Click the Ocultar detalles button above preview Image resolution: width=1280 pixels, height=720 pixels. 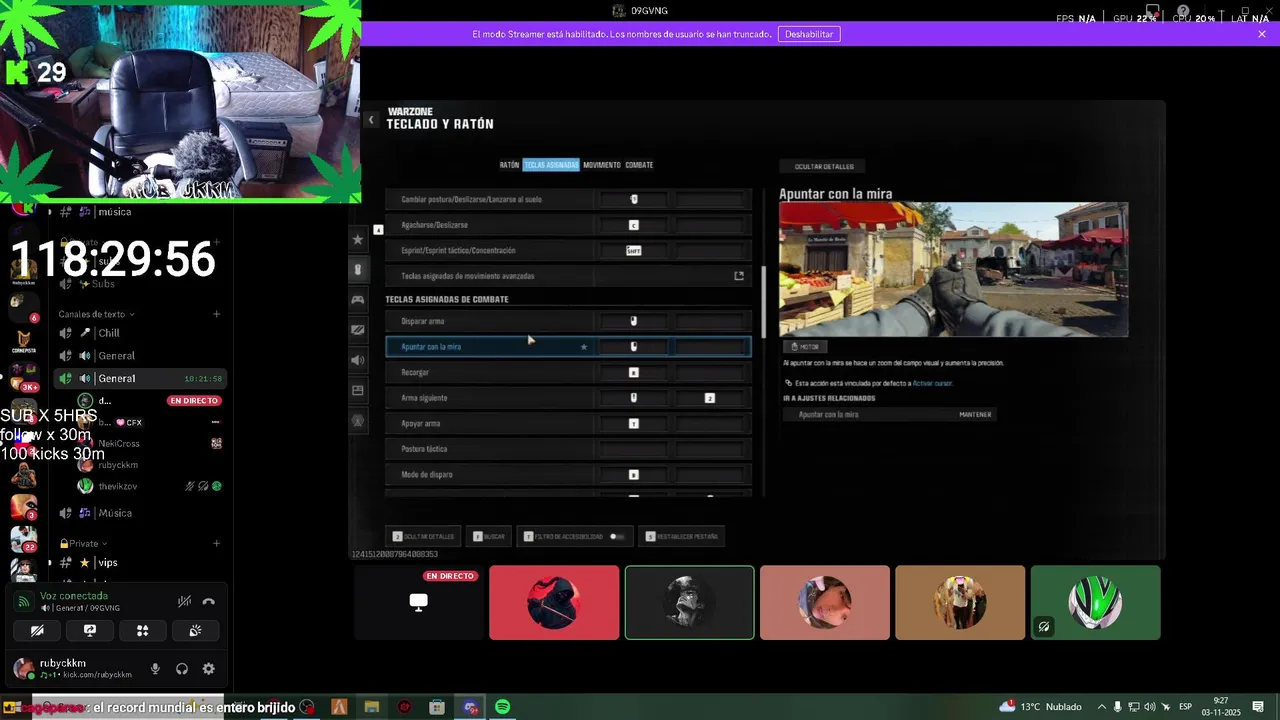click(x=824, y=166)
